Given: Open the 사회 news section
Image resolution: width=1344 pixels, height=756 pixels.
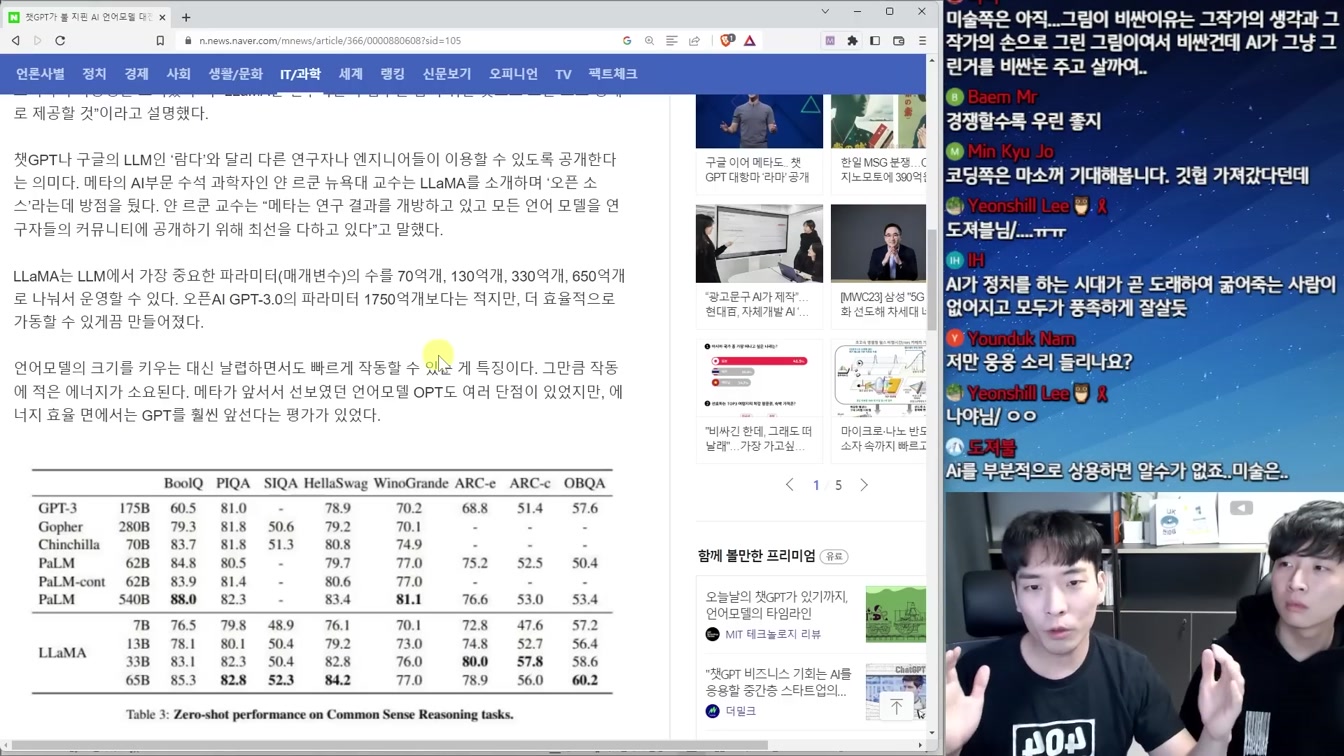Looking at the screenshot, I should click(178, 74).
